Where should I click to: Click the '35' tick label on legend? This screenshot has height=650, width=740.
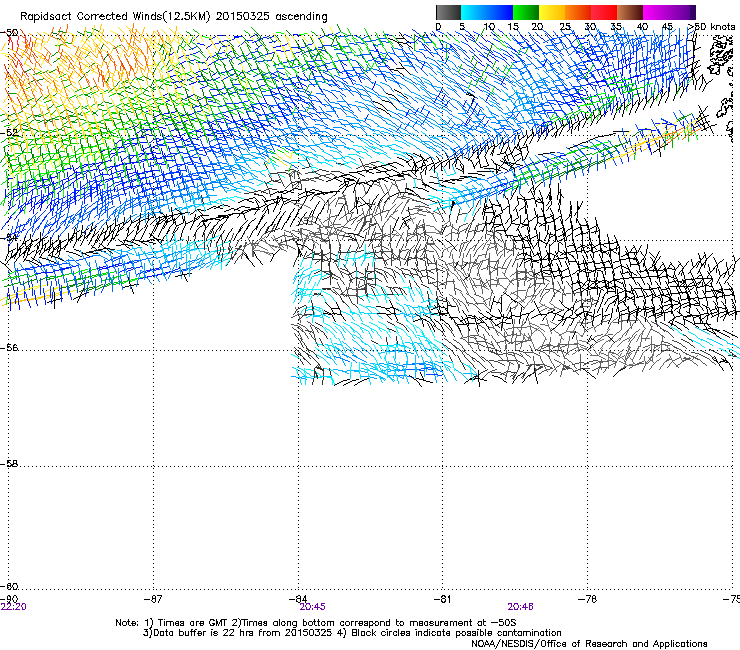click(x=616, y=27)
